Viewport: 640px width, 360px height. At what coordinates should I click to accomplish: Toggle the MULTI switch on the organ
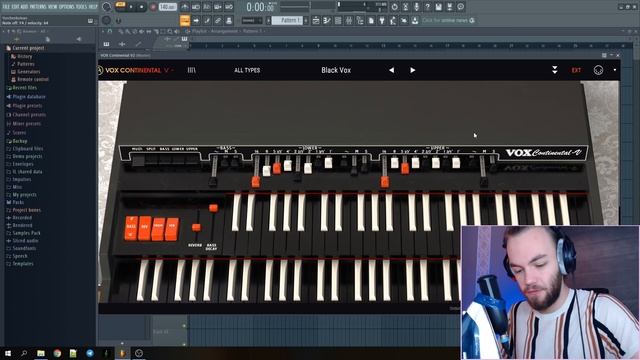click(138, 160)
